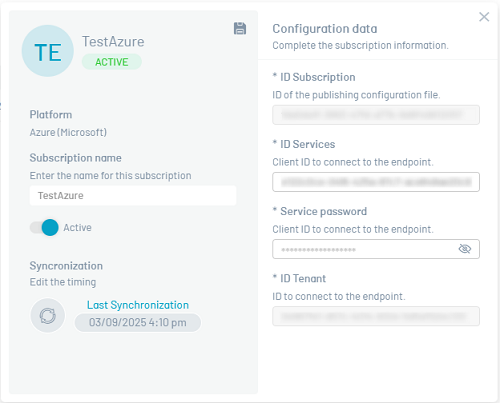
Task: Close the configuration dialog with X
Action: pos(484,17)
